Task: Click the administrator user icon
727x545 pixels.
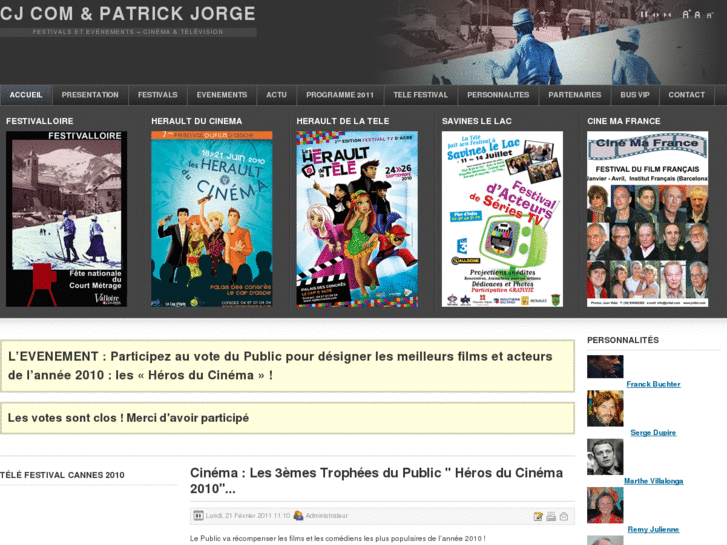Action: (298, 515)
